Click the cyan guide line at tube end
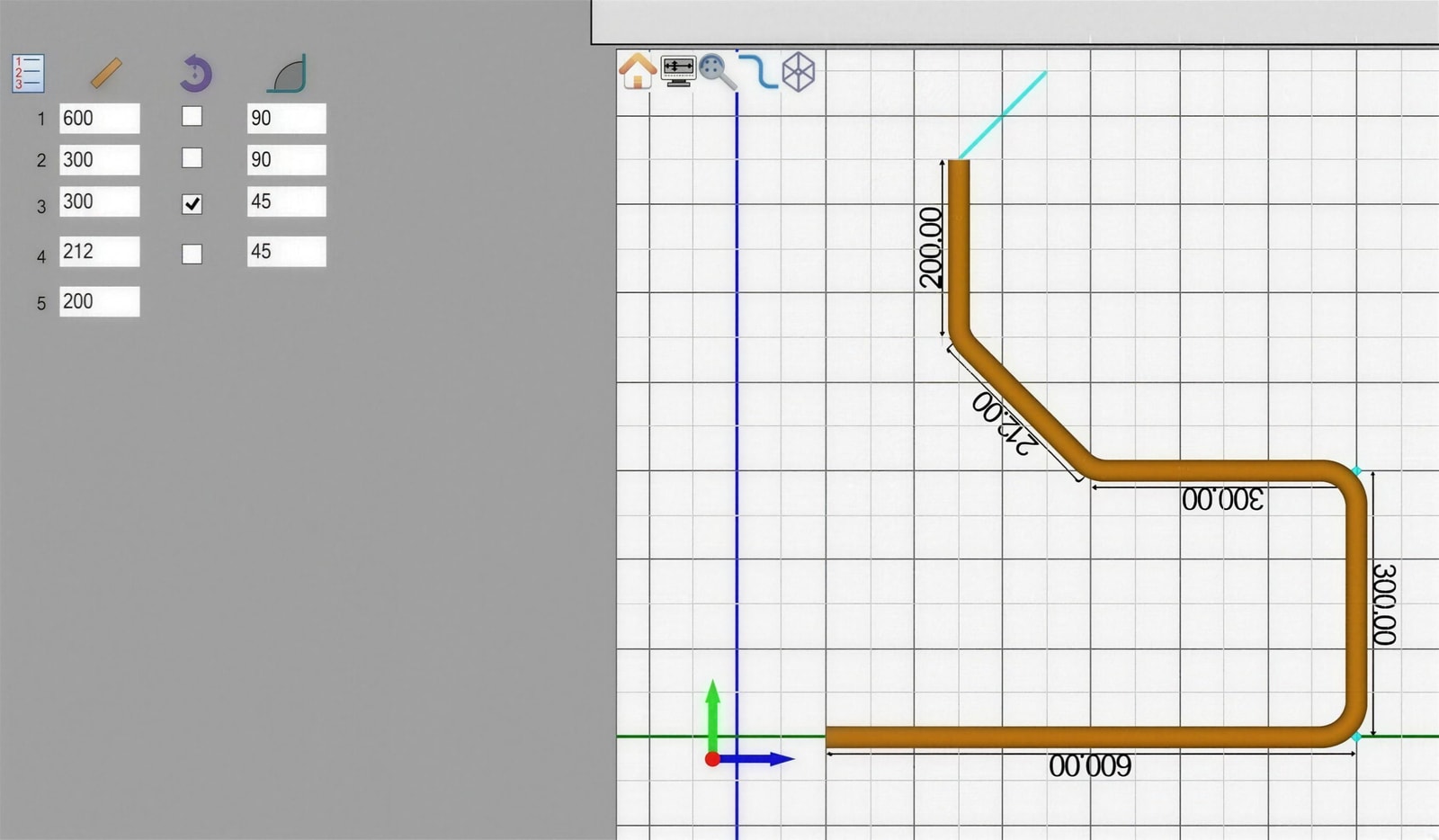Image resolution: width=1439 pixels, height=840 pixels. 1002,115
